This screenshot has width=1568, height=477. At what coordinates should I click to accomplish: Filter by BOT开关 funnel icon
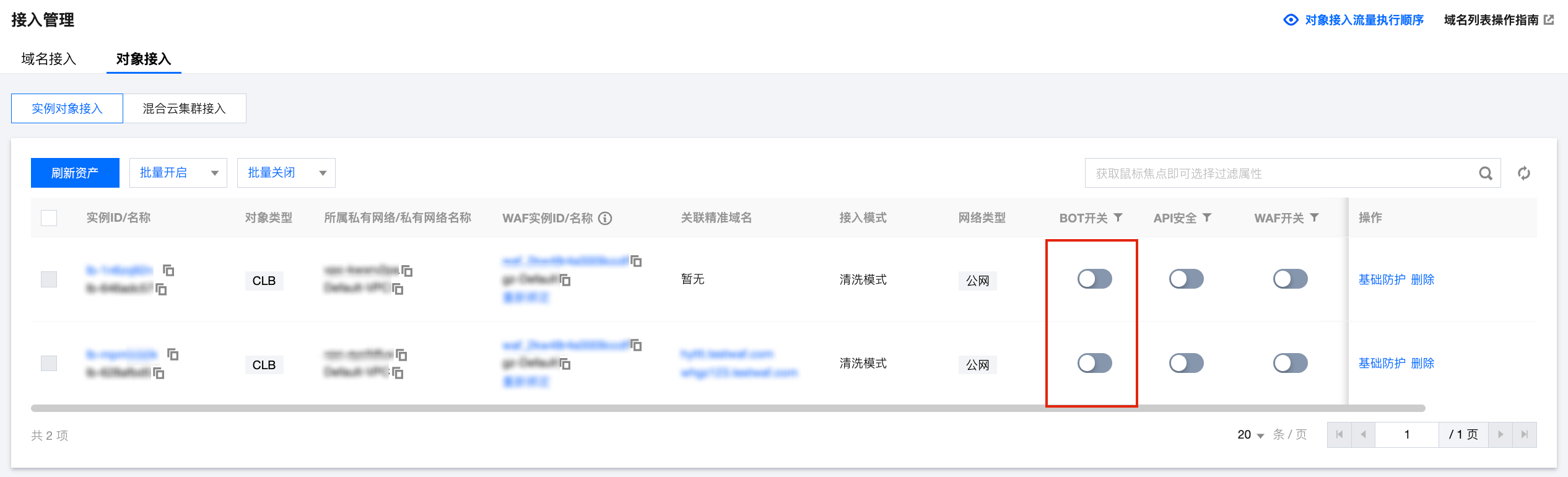pyautogui.click(x=1118, y=217)
